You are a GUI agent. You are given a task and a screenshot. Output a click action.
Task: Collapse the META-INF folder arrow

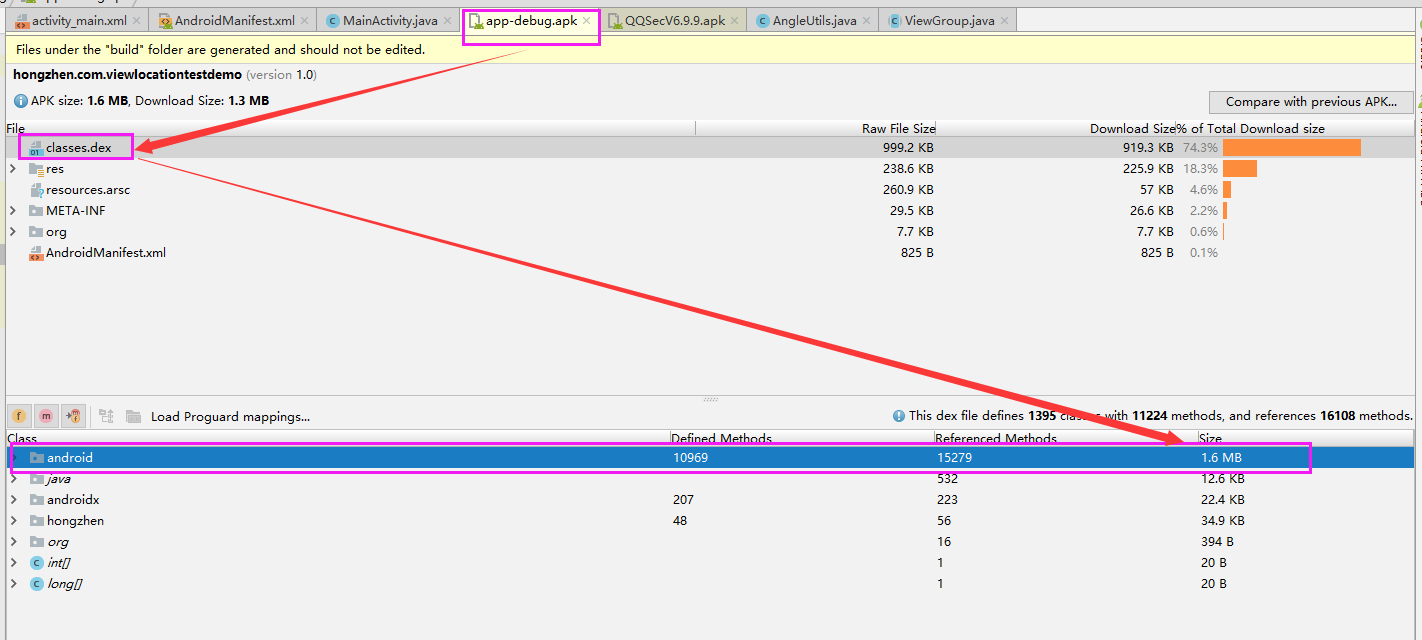pyautogui.click(x=11, y=210)
